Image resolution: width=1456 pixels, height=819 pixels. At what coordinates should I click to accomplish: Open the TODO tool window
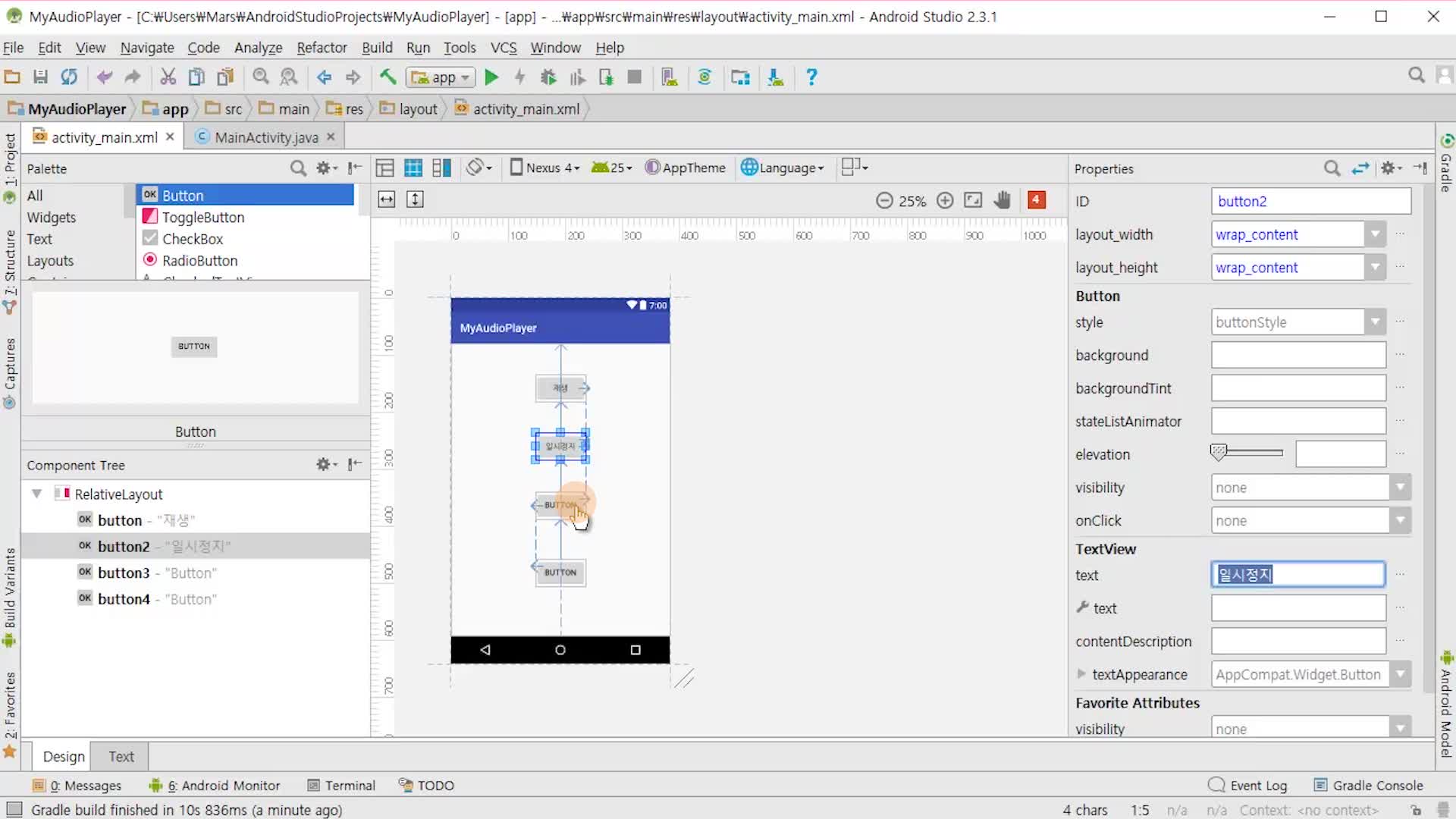(x=426, y=786)
